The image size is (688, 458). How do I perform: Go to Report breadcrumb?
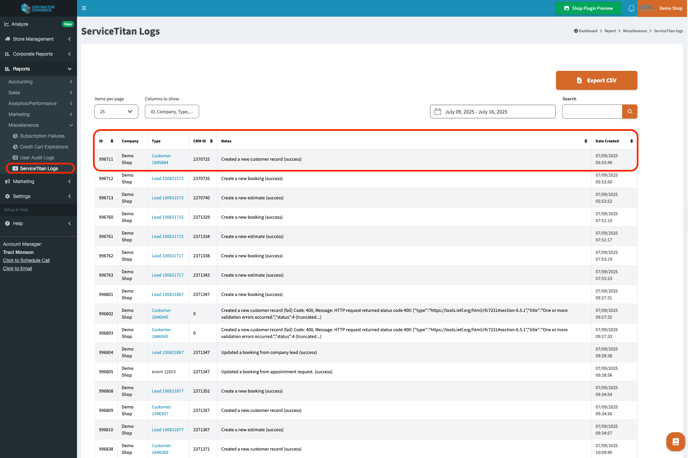pos(610,31)
